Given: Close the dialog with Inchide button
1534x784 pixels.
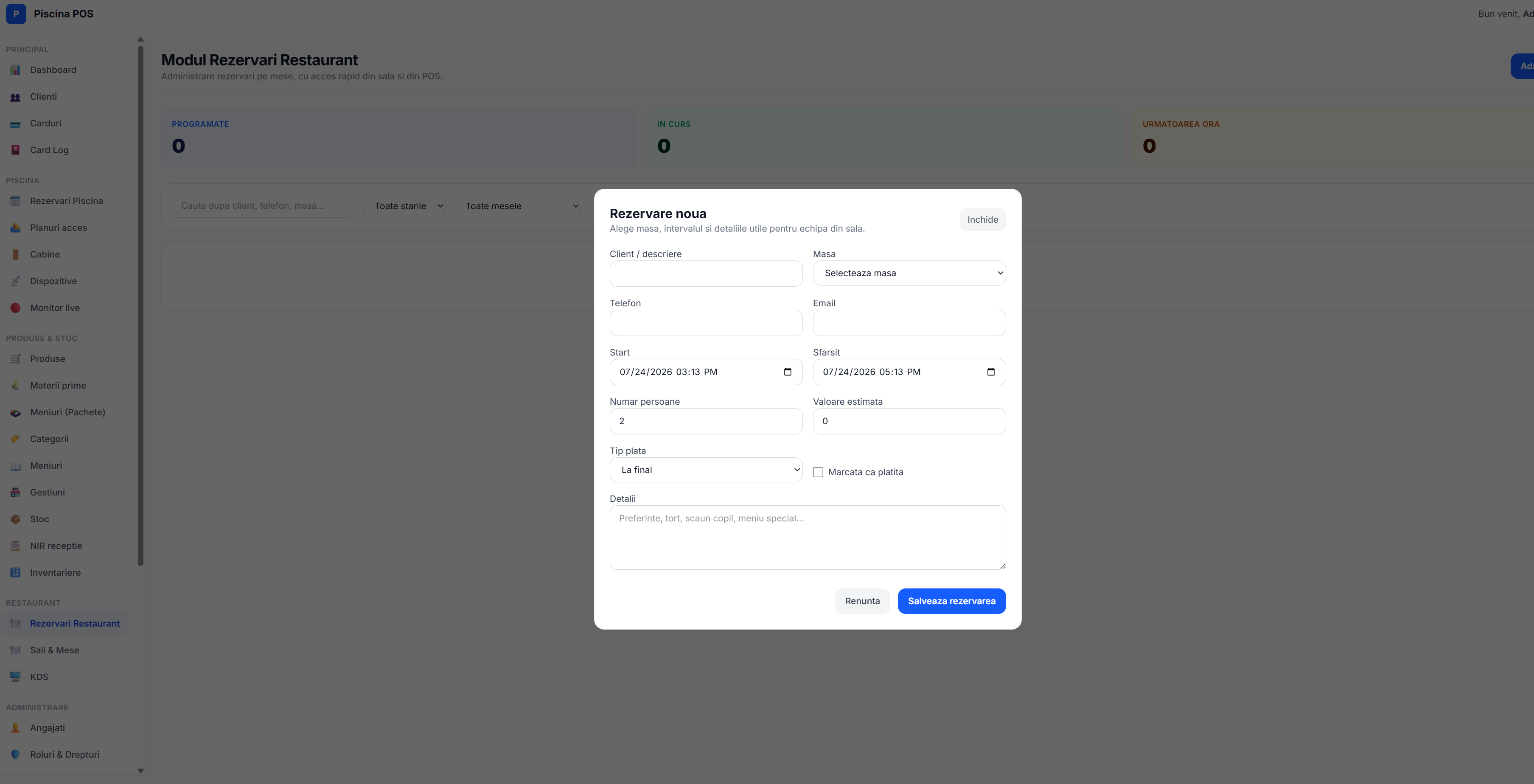Looking at the screenshot, I should 983,220.
